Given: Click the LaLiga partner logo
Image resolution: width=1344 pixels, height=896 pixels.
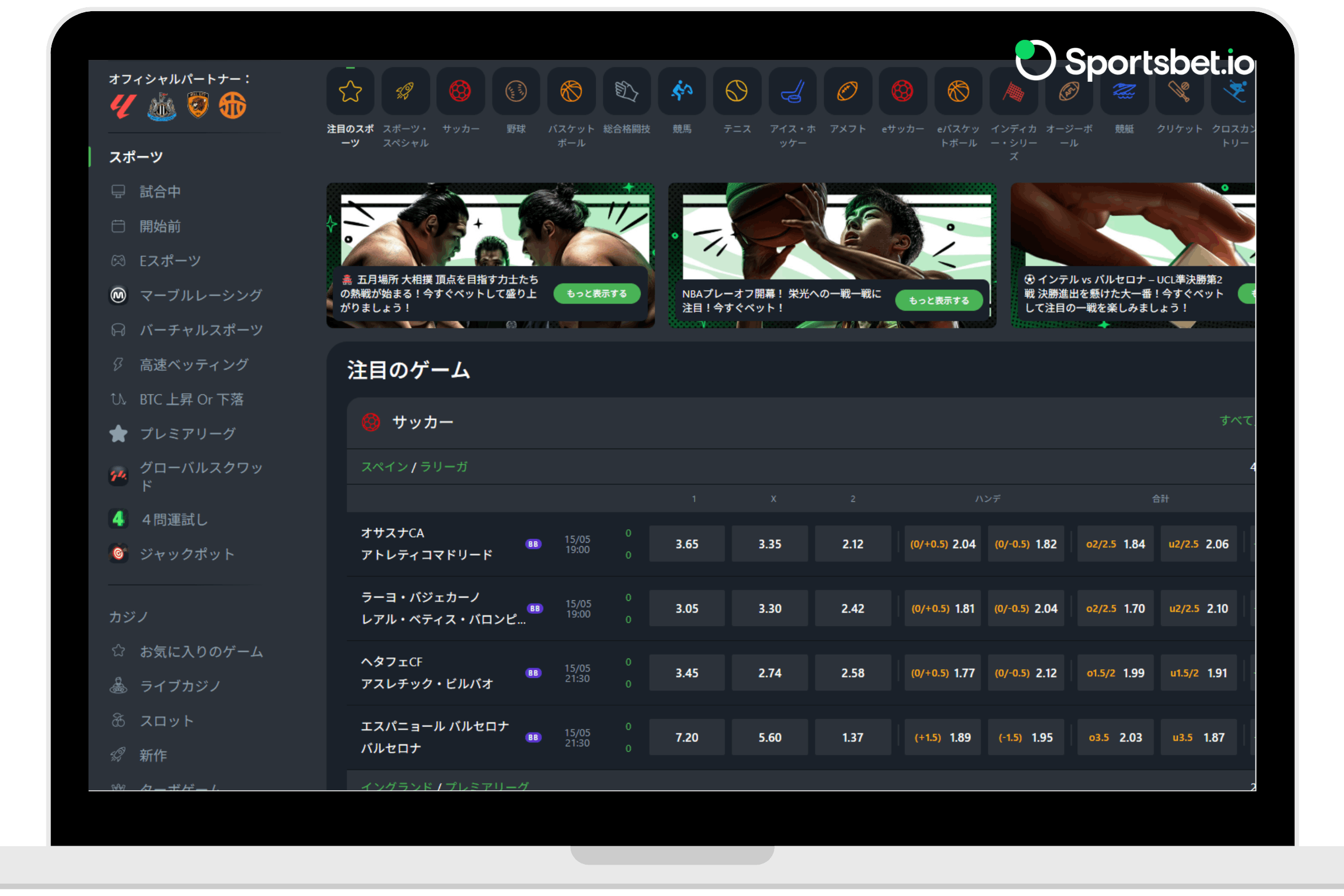Looking at the screenshot, I should pyautogui.click(x=123, y=106).
